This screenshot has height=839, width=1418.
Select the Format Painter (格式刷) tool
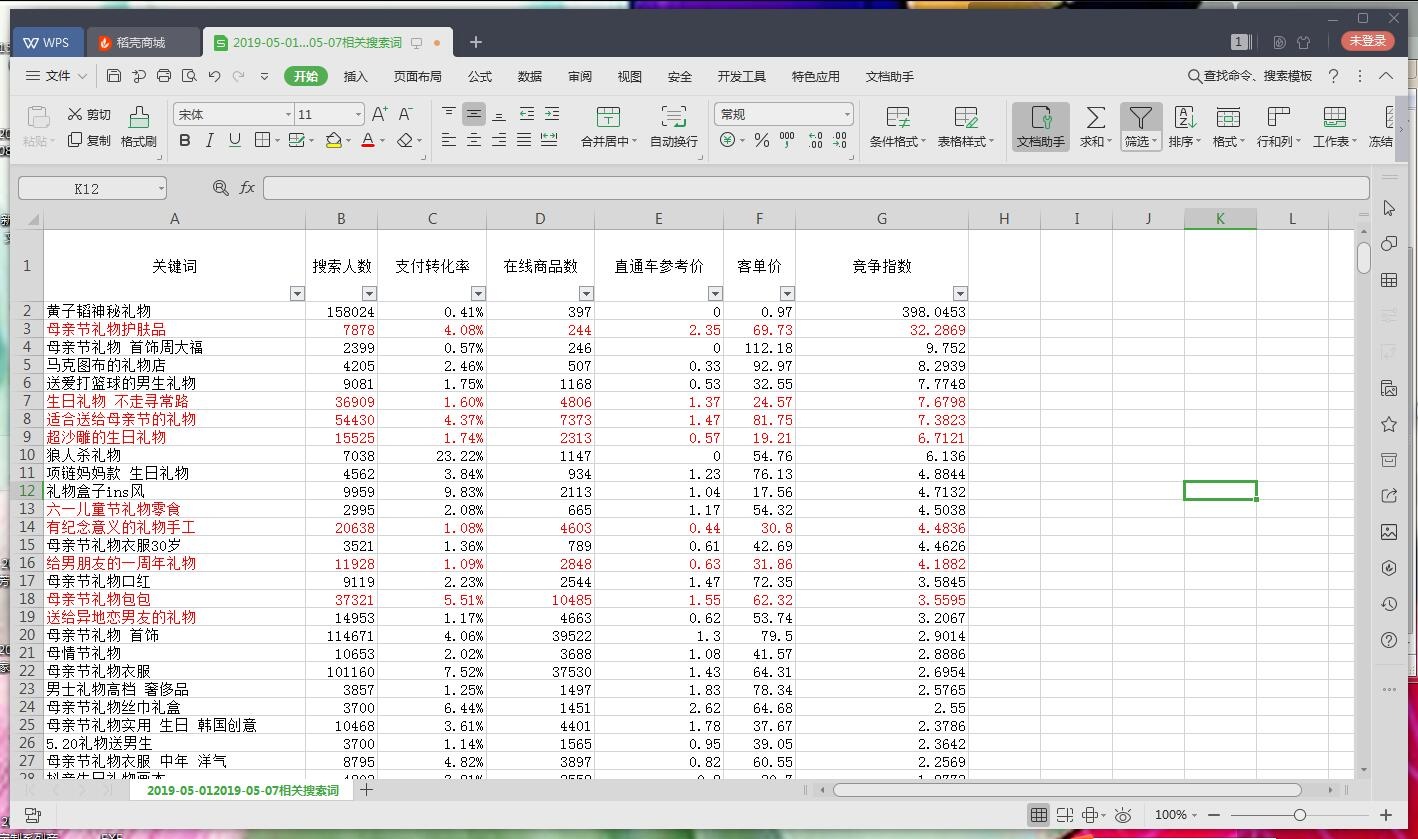point(139,127)
